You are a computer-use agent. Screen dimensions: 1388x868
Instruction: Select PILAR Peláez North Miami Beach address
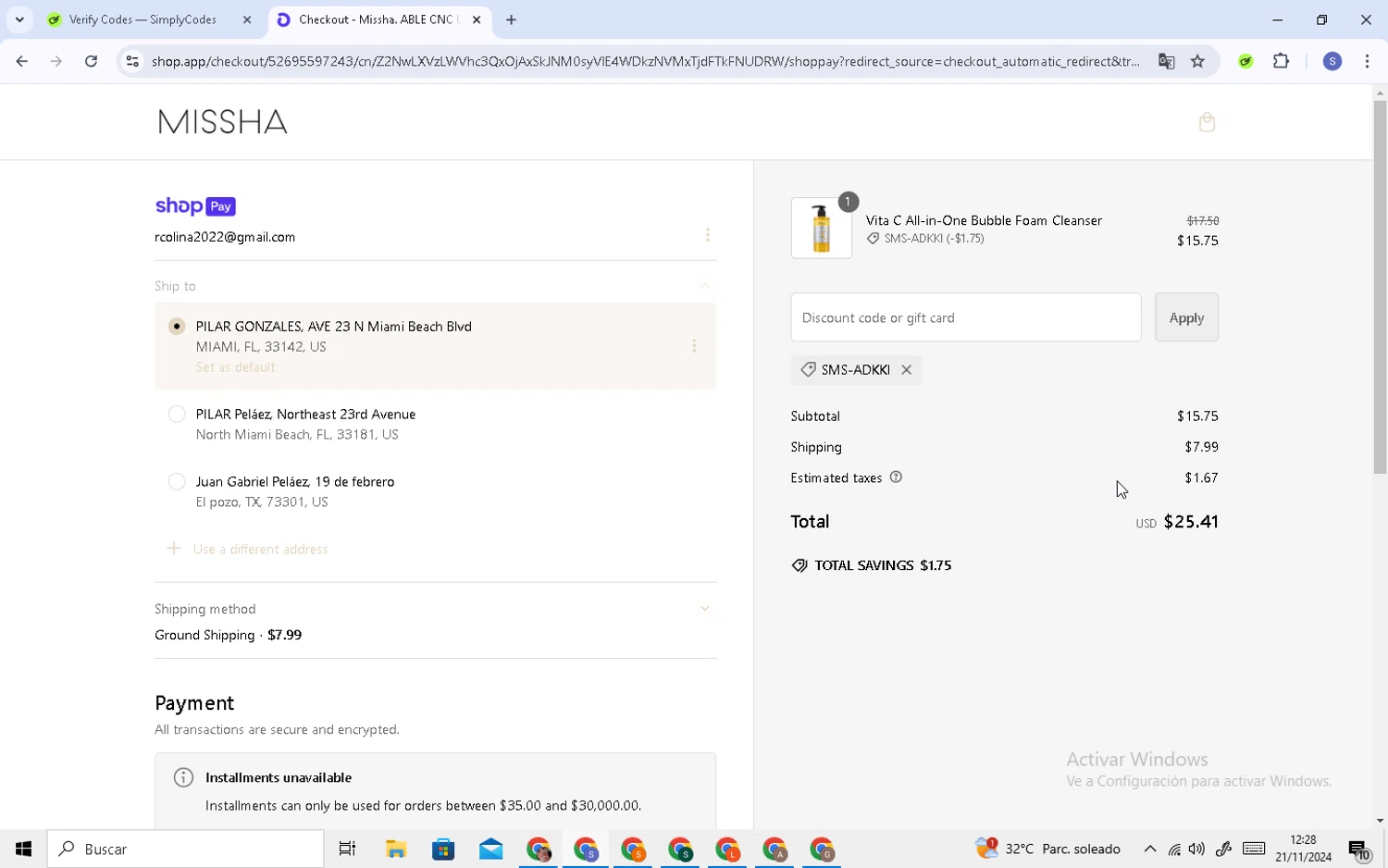(177, 415)
